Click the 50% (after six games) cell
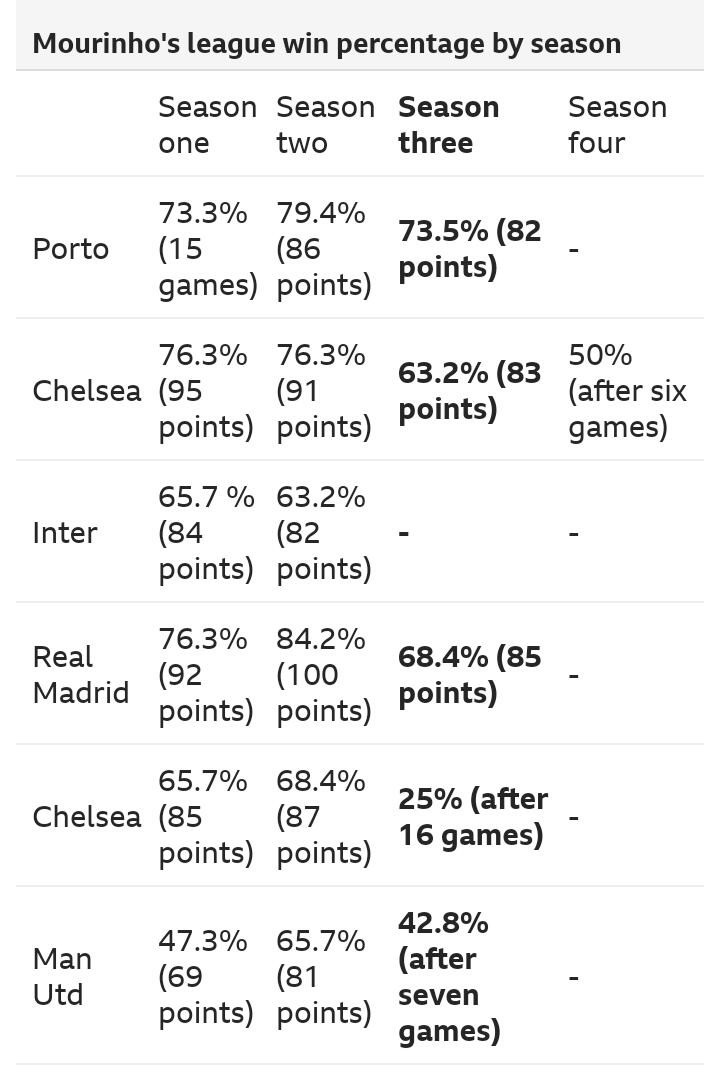This screenshot has width=720, height=1074. tap(627, 390)
